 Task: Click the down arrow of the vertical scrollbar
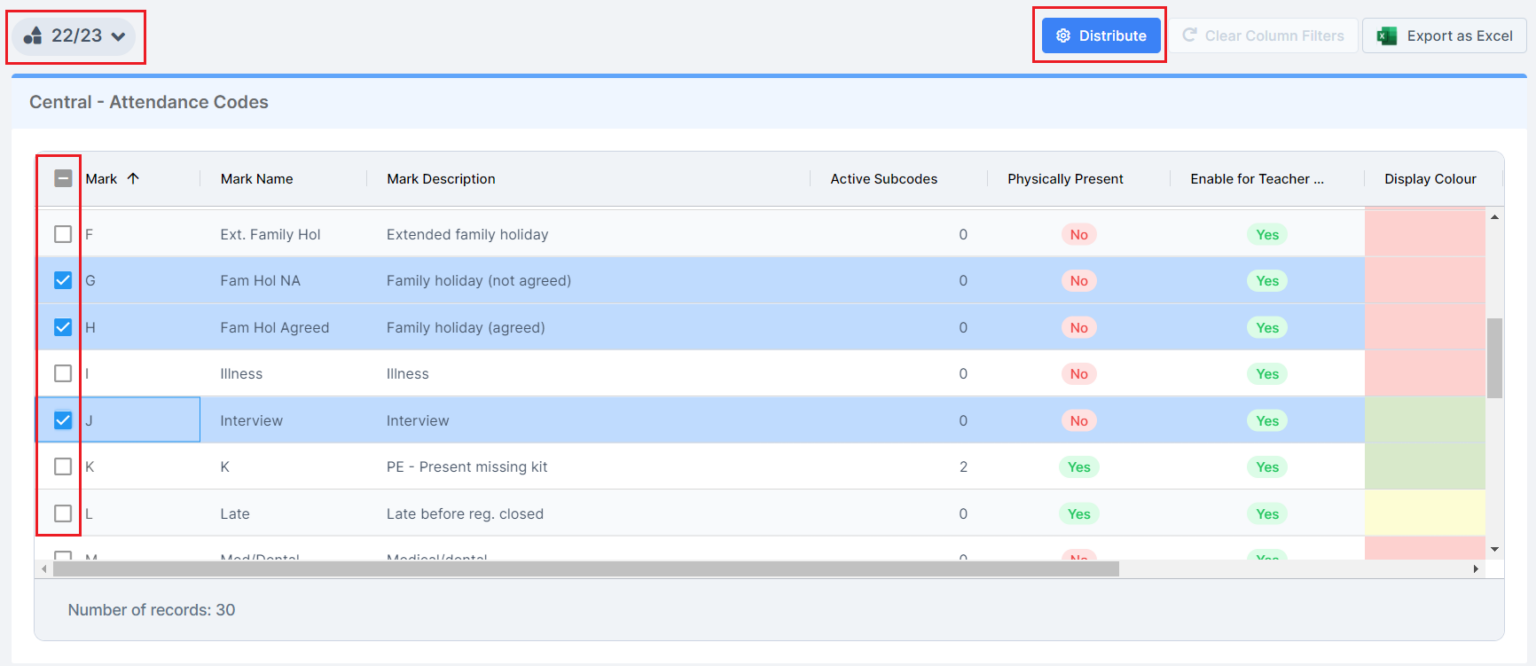coord(1495,549)
